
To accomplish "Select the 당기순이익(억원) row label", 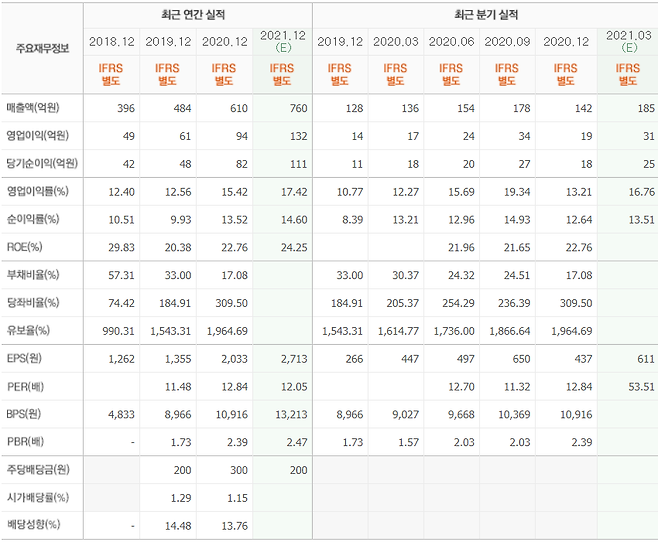I will click(x=42, y=162).
